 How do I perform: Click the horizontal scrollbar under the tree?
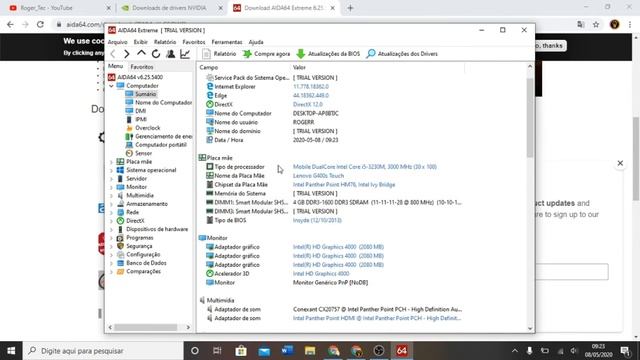[146, 327]
